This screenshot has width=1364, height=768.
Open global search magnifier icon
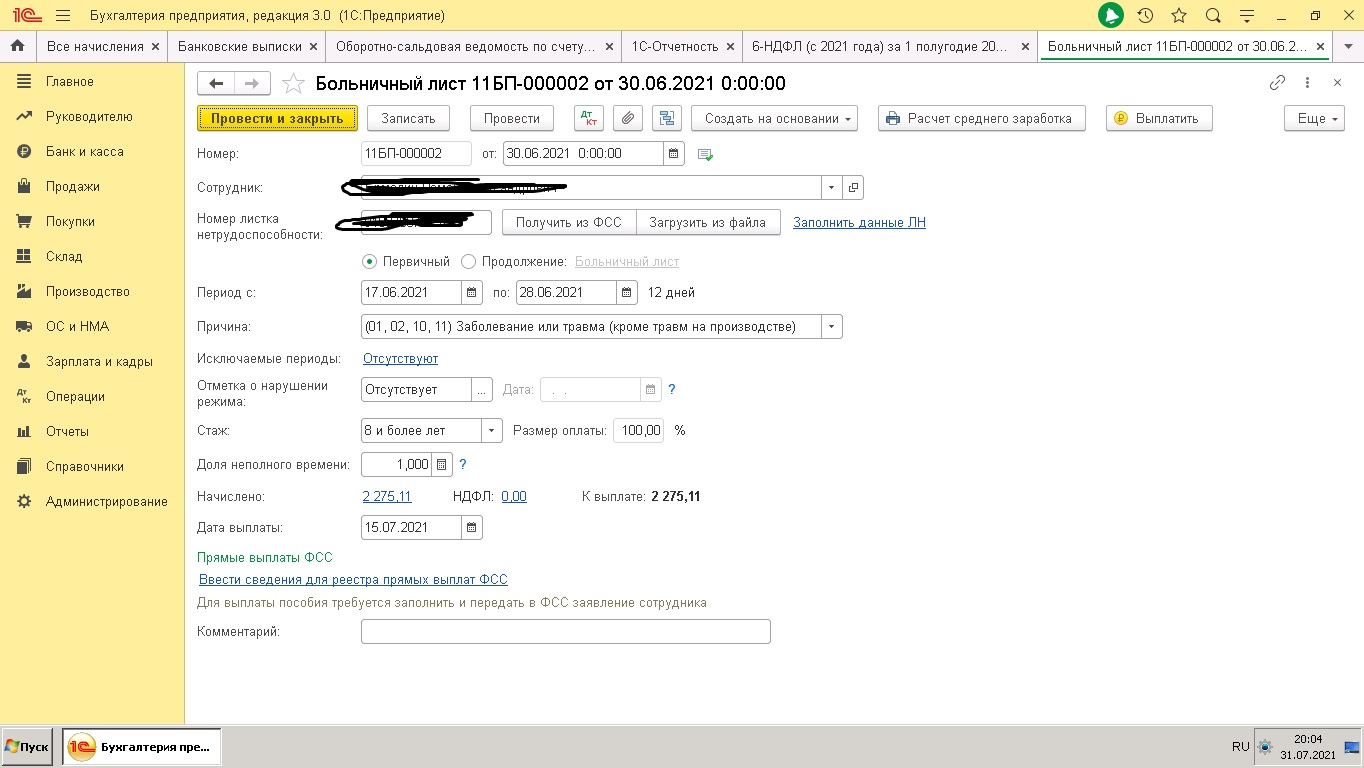[x=1213, y=16]
